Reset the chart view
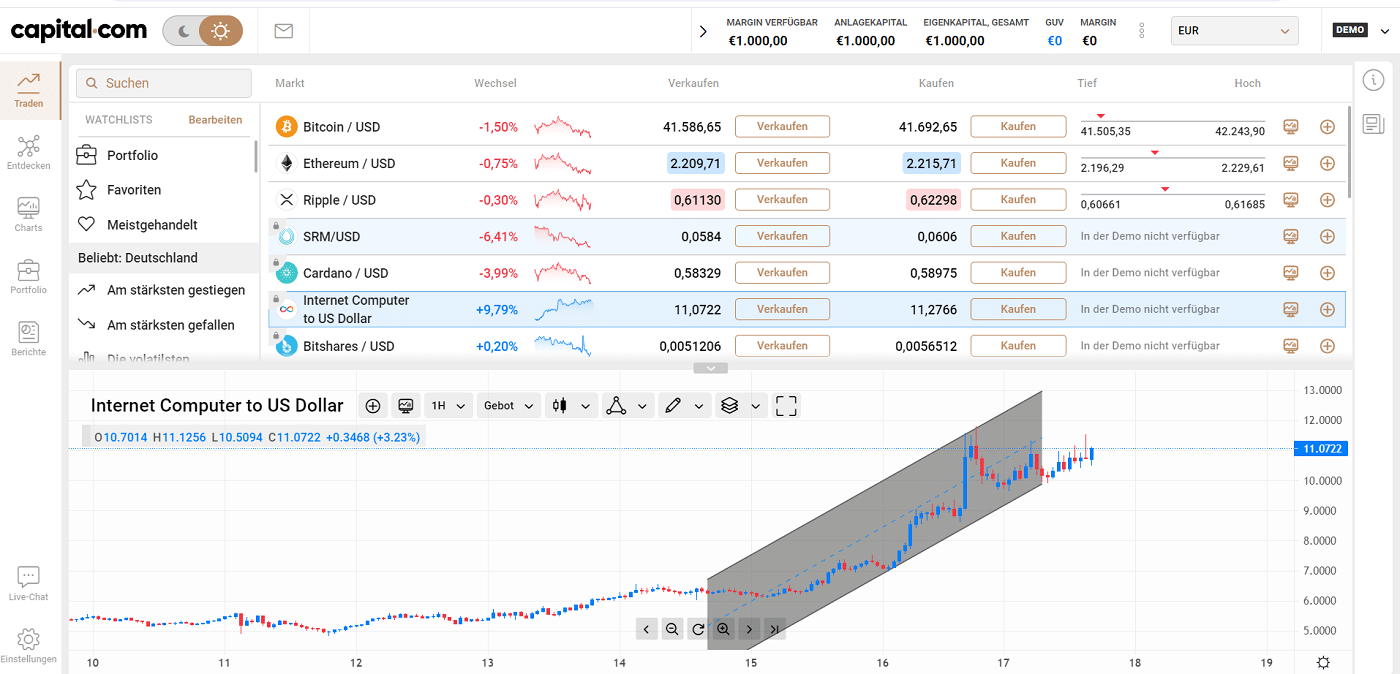The width and height of the screenshot is (1400, 674). [x=698, y=629]
